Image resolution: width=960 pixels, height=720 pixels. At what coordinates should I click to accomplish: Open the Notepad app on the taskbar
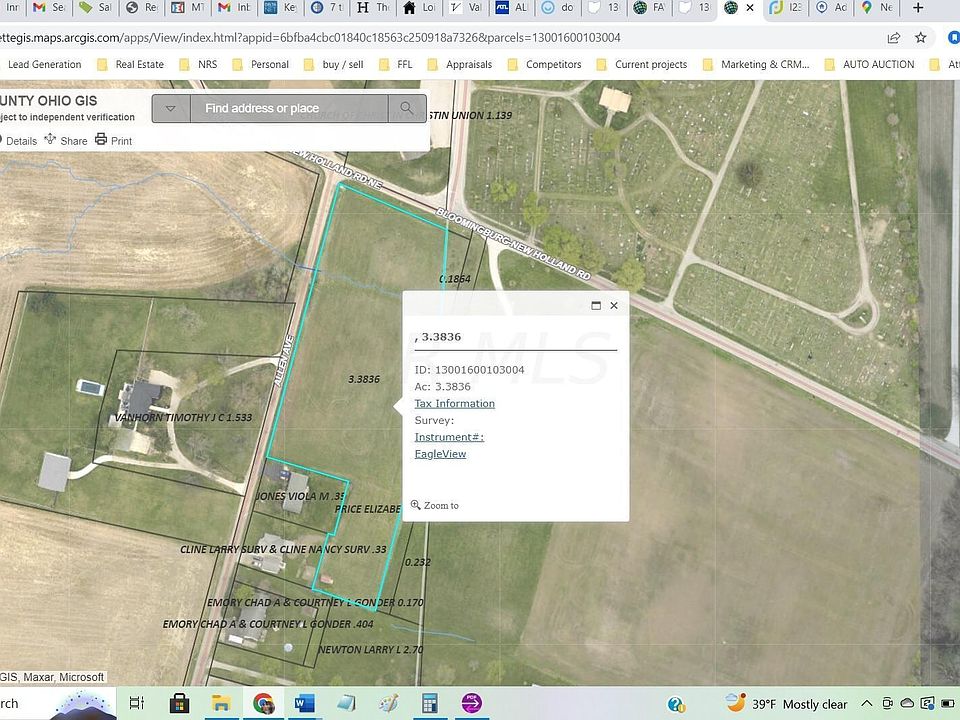pos(346,703)
